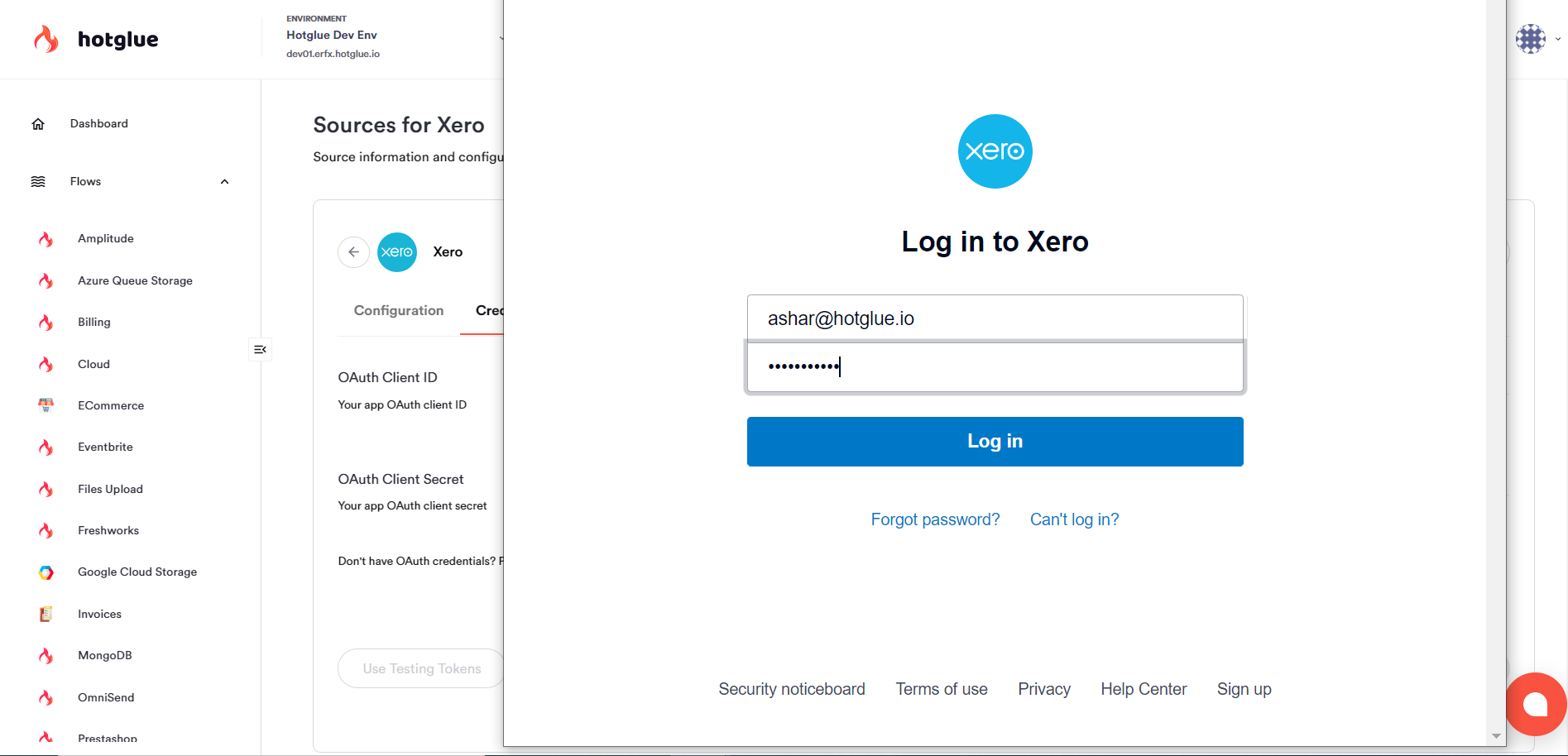Open the ECommerce flow entry
This screenshot has height=756, width=1568.
[111, 406]
